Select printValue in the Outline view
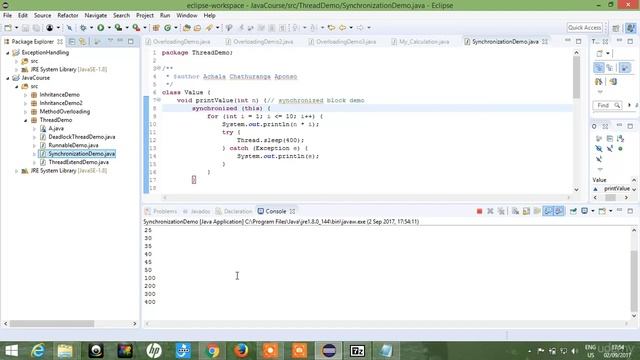The image size is (640, 360). point(616,189)
